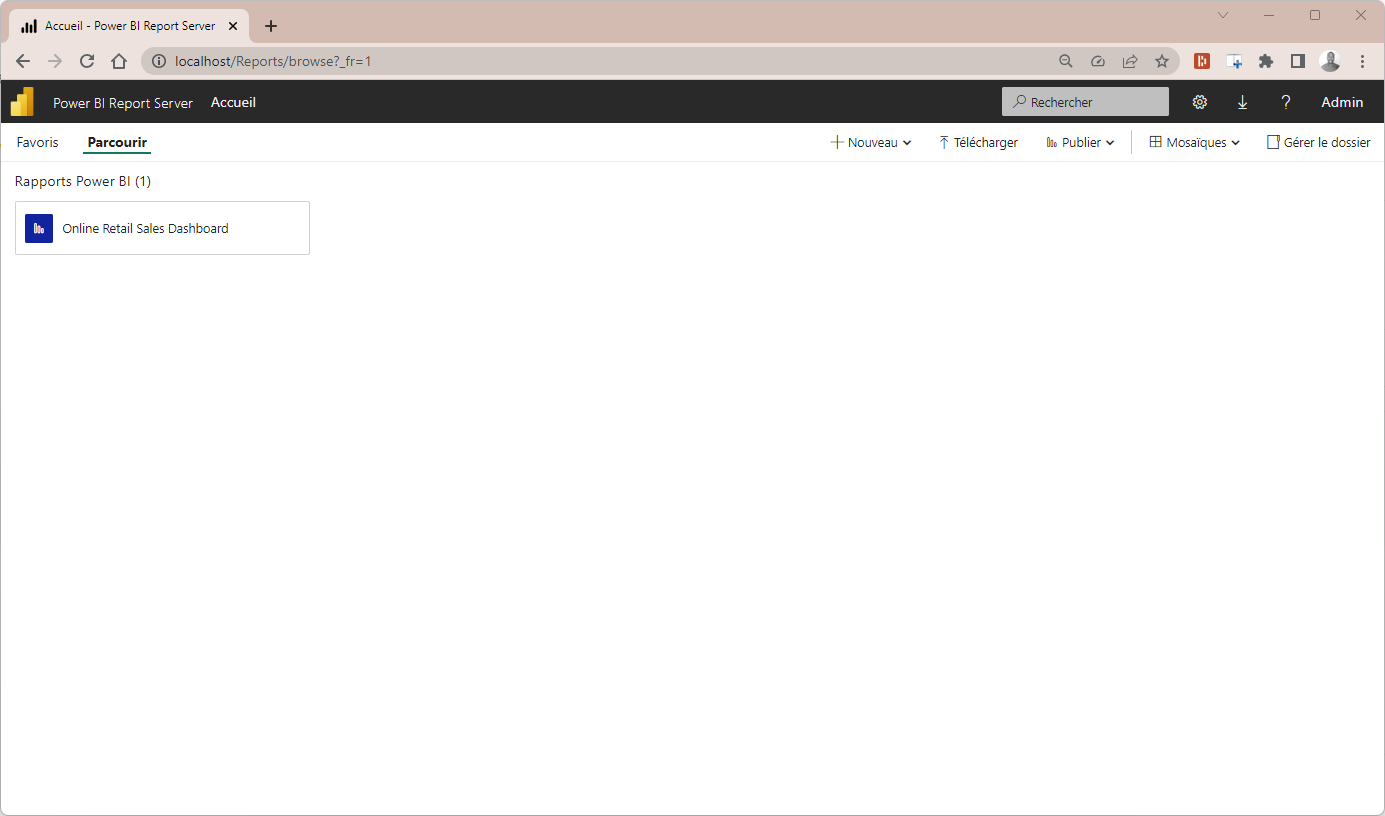
Task: Click the speedometer icon in address bar
Action: coord(1098,61)
